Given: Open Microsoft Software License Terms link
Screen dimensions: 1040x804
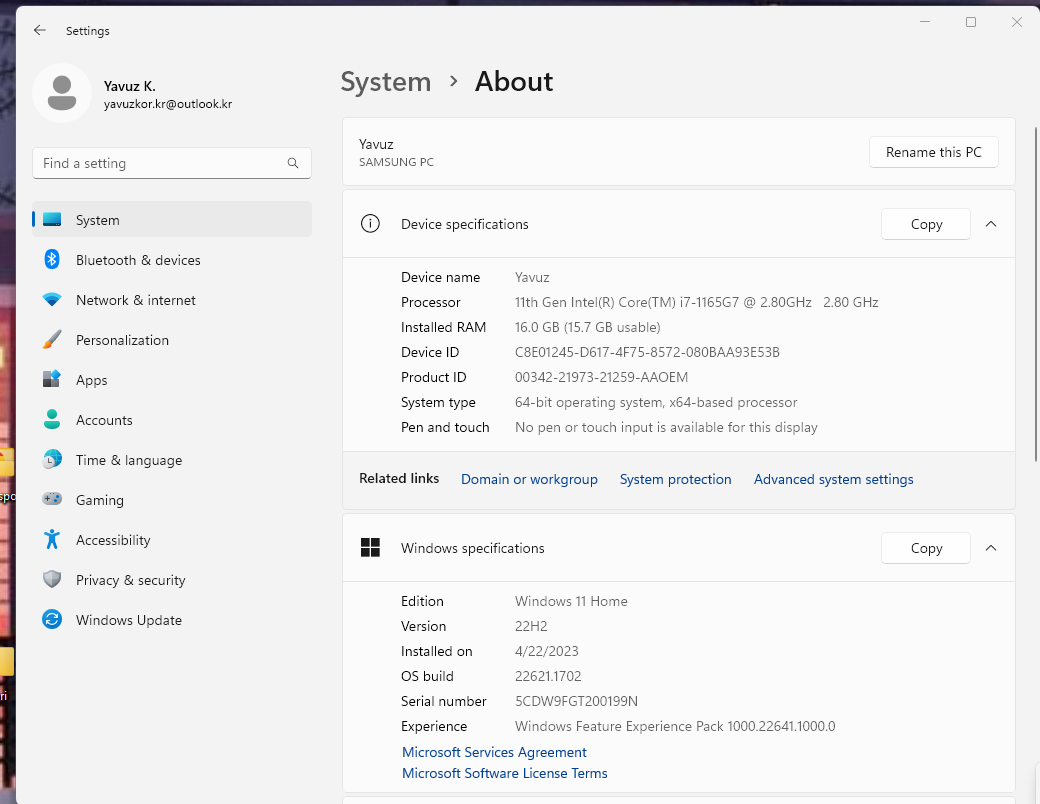Looking at the screenshot, I should click(x=505, y=773).
